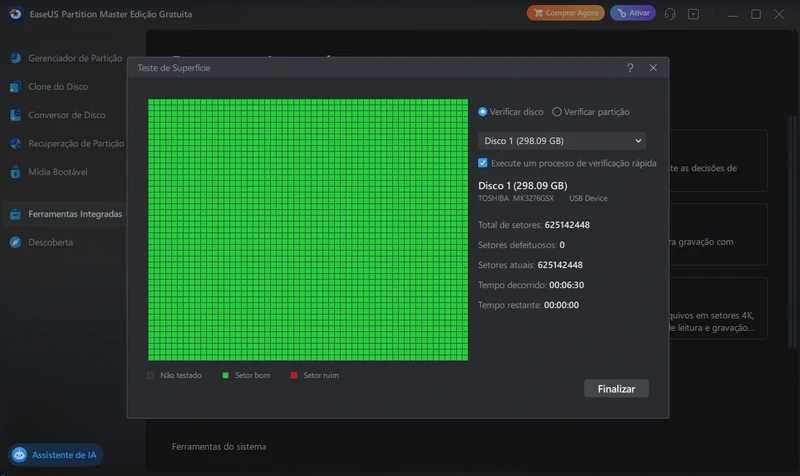Click the Tempo restante value 00:00:00
Image resolution: width=800 pixels, height=476 pixels.
coord(562,305)
